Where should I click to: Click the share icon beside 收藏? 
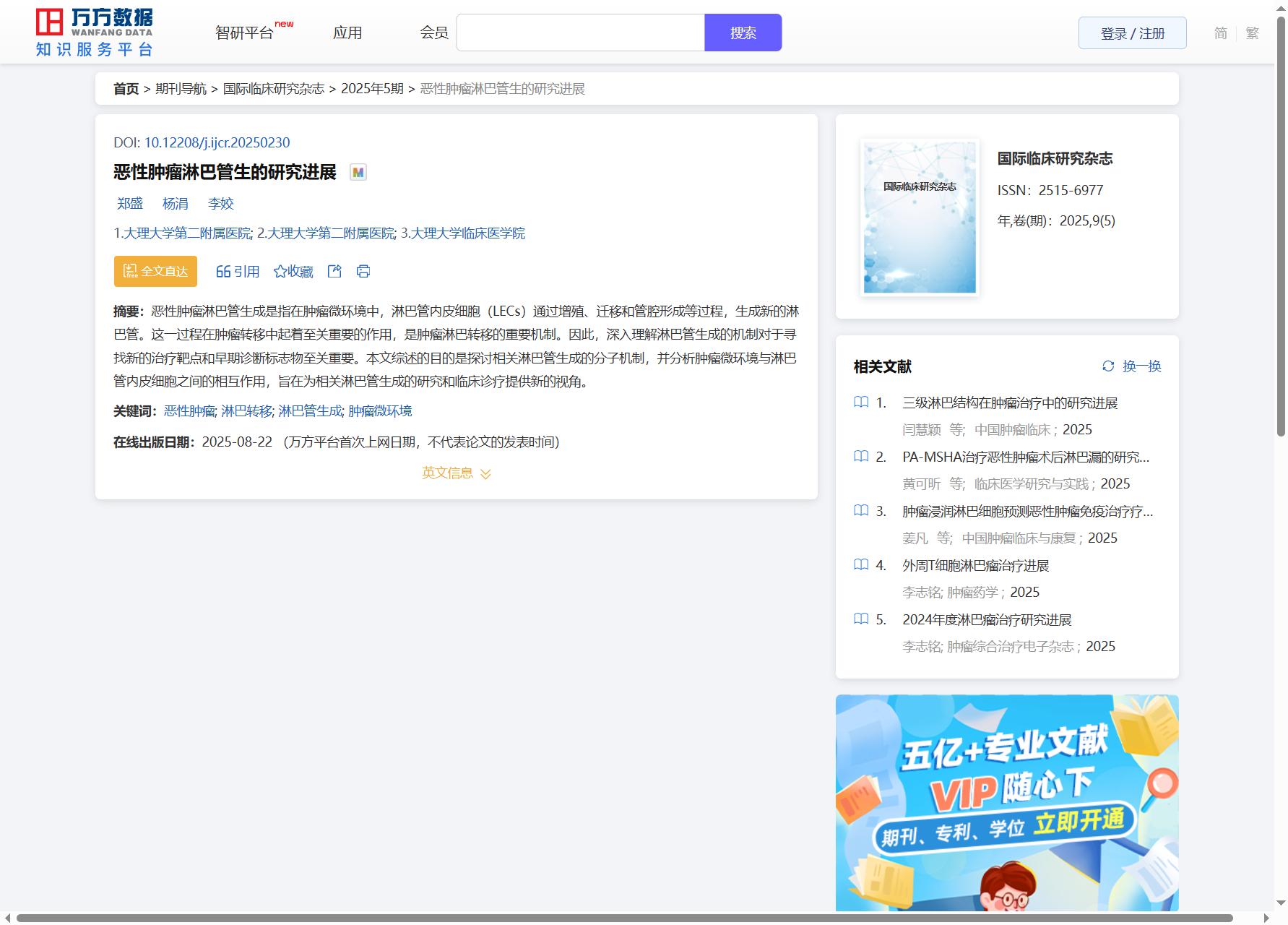coord(334,271)
